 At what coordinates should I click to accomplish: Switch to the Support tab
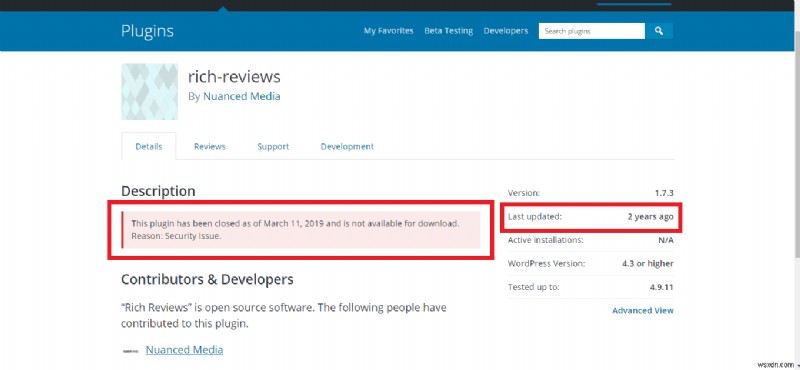point(273,146)
